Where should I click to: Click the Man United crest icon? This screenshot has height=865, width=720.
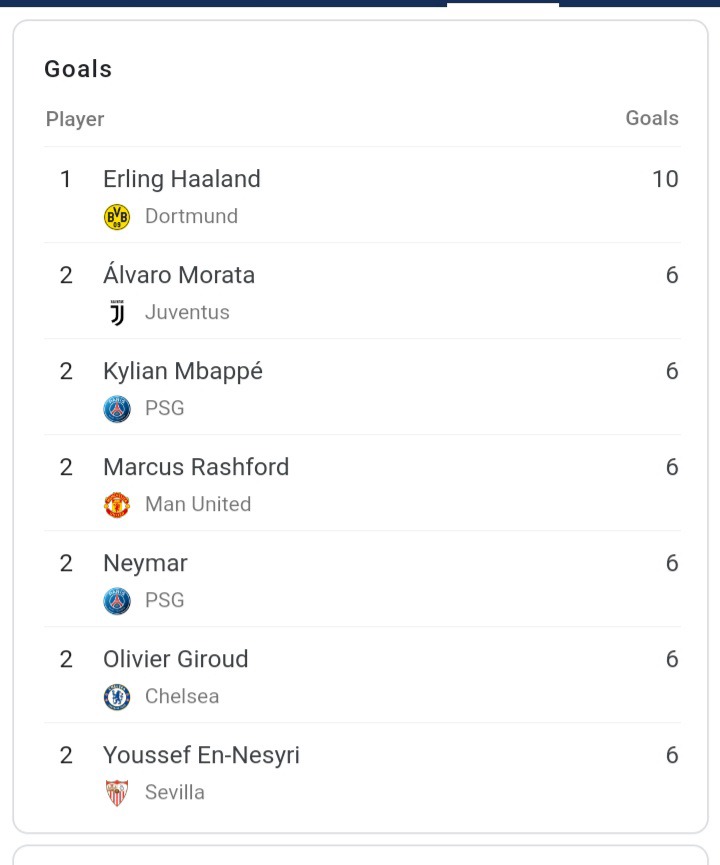117,505
